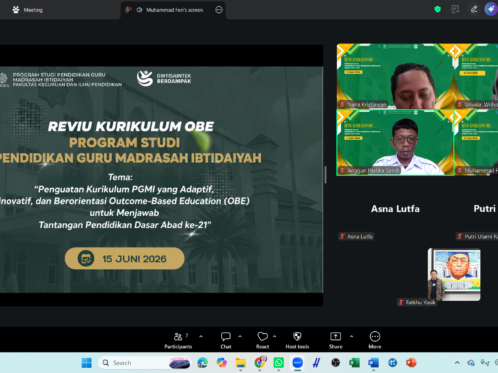This screenshot has height=373, width=498.
Task: Select Nana Kristiawan's video tile
Action: (395, 76)
